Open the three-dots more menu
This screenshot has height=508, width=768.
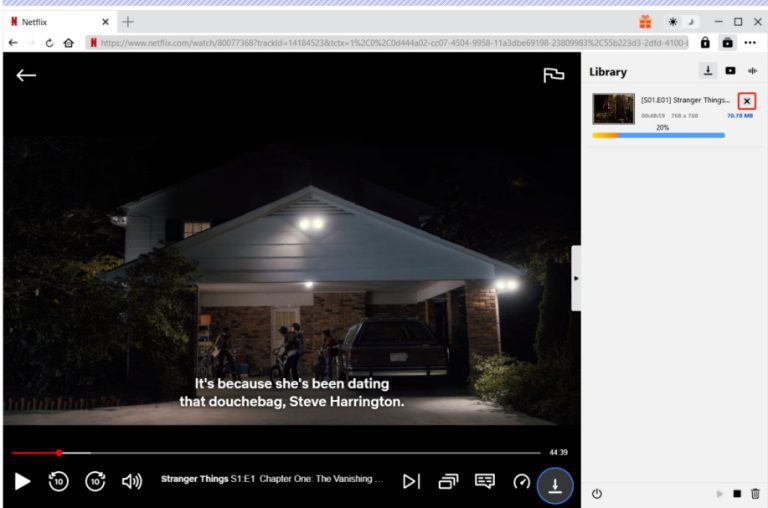[750, 43]
